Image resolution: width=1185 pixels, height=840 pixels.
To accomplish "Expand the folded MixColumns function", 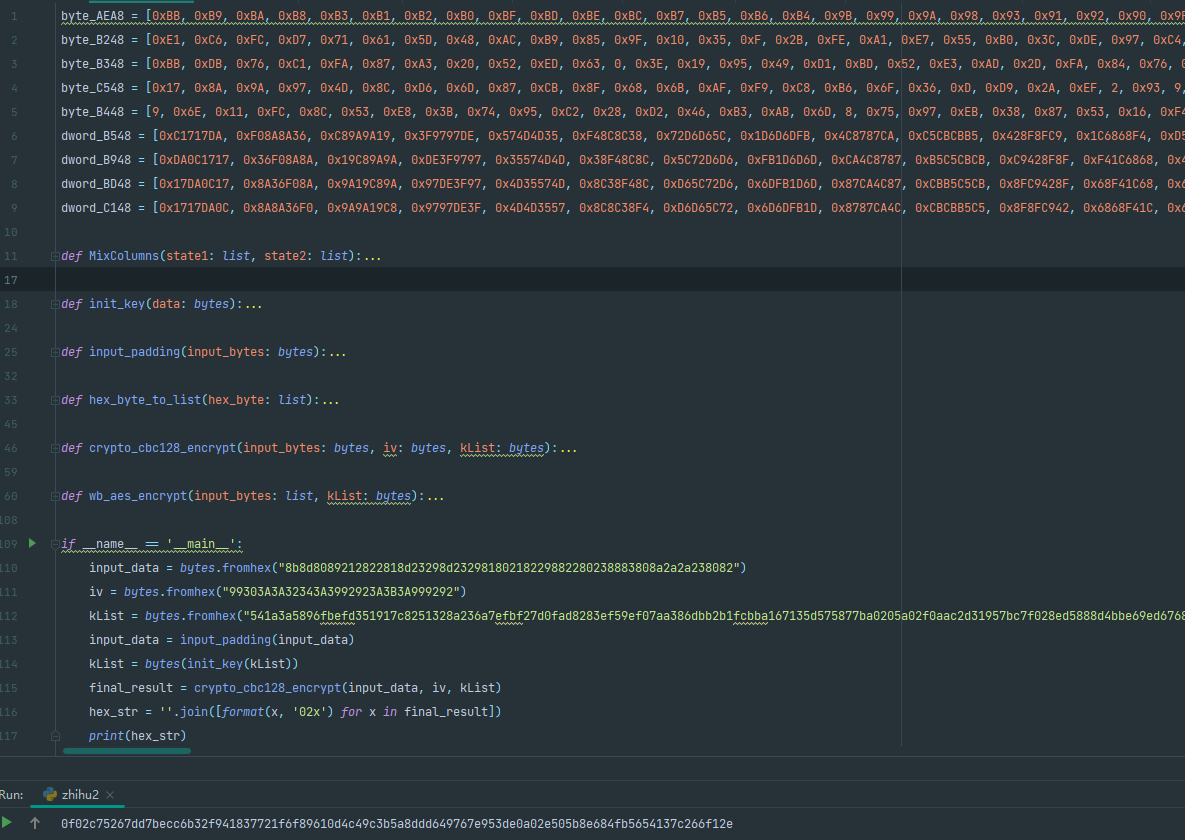I will pyautogui.click(x=53, y=256).
